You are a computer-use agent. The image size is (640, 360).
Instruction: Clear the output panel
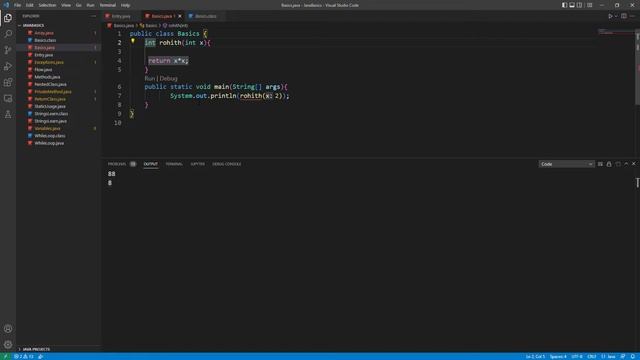tap(600, 164)
